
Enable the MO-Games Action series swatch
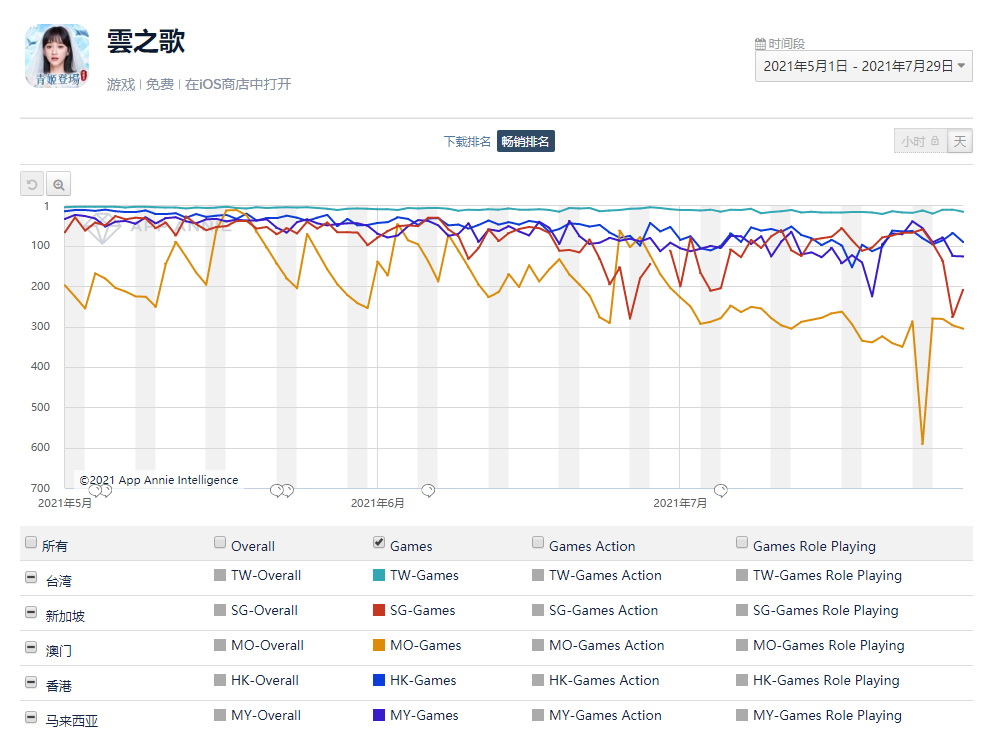pos(538,645)
